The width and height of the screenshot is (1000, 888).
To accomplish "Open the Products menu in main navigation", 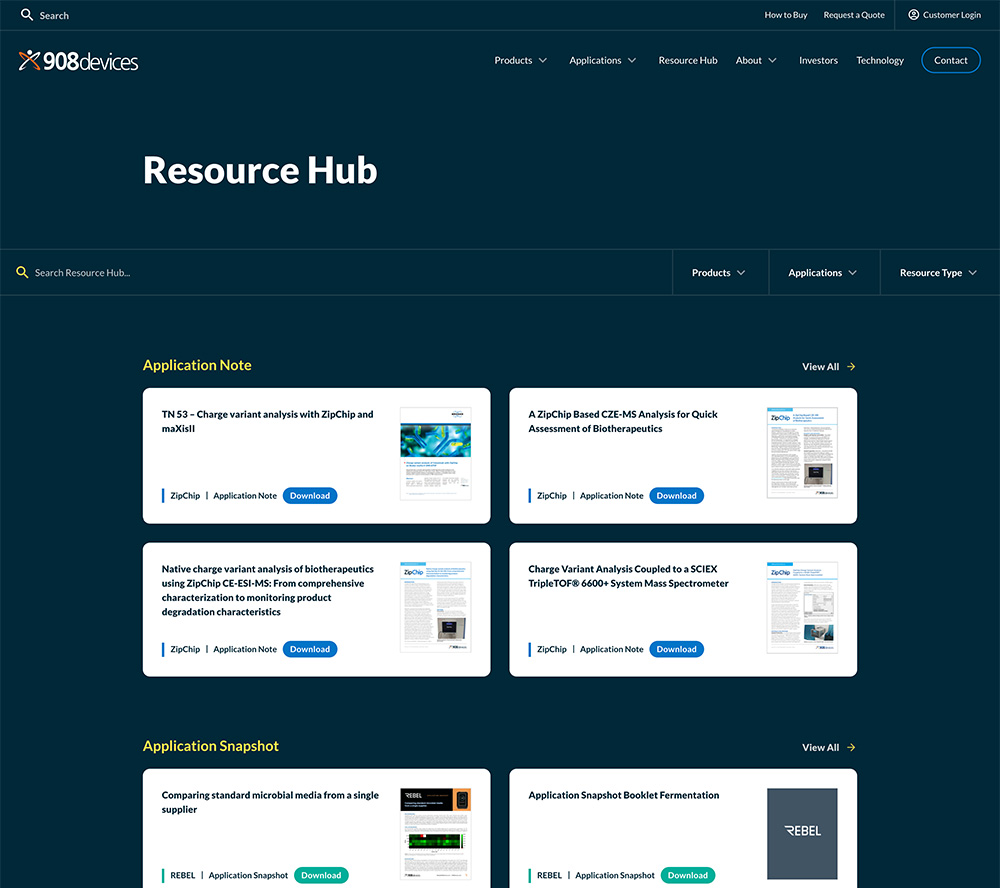I will tap(521, 60).
